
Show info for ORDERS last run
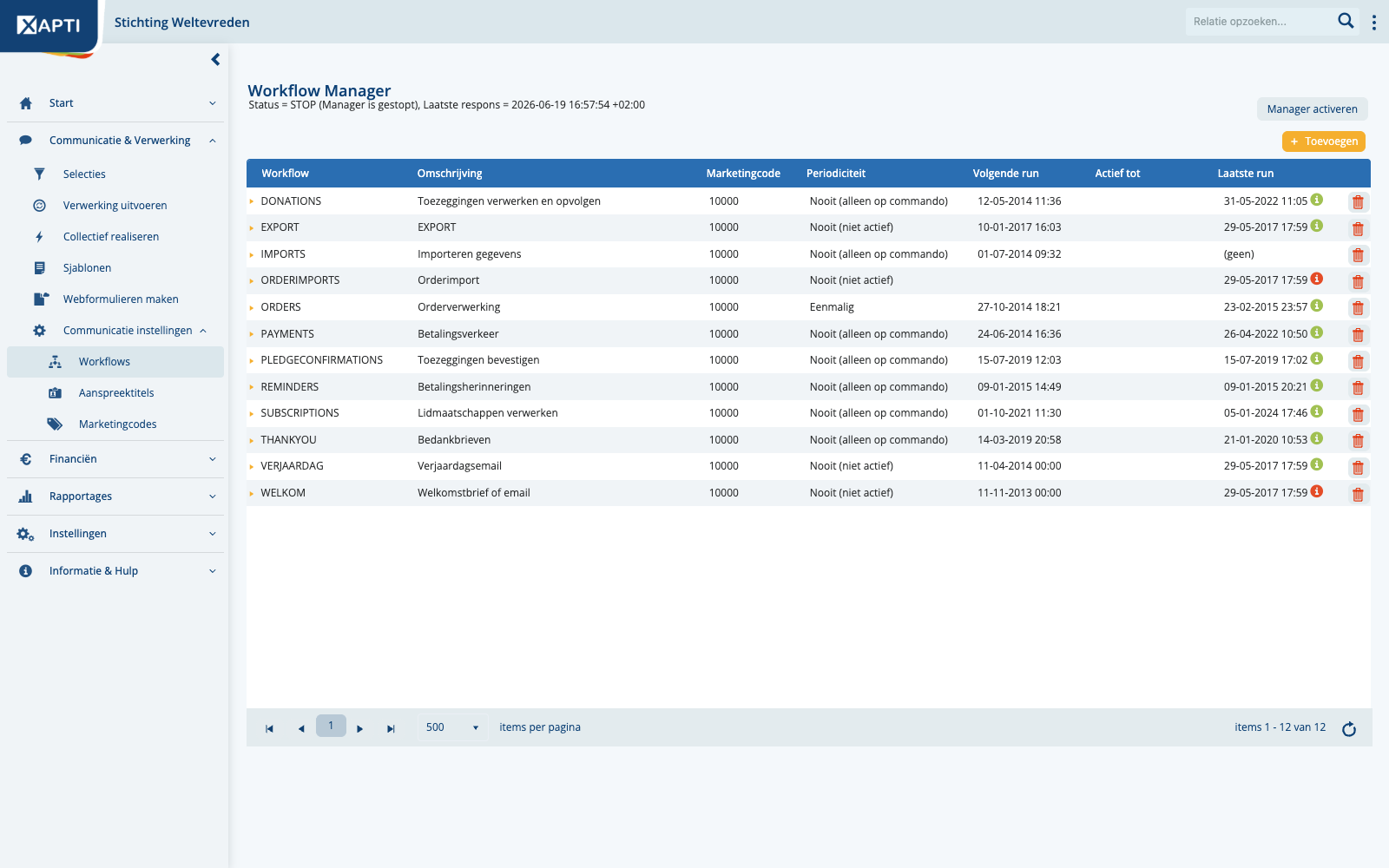click(1317, 306)
